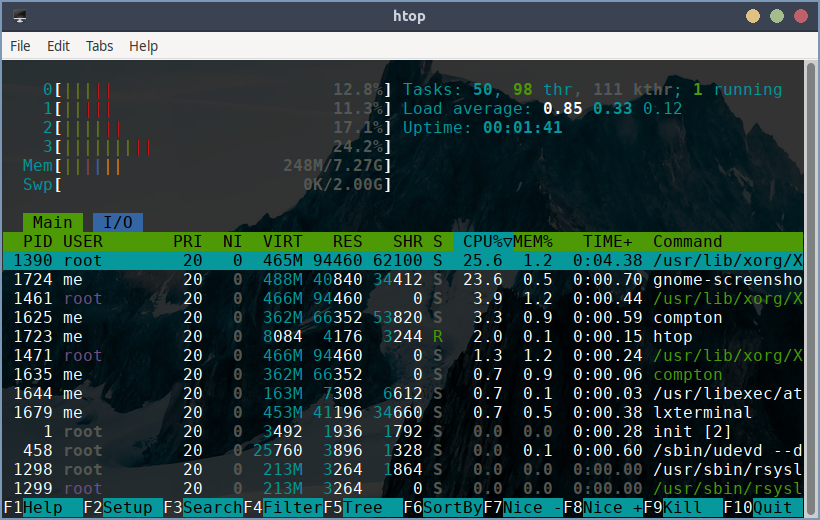820x520 pixels.
Task: Select the /sbin/udevd process row
Action: pyautogui.click(x=403, y=450)
